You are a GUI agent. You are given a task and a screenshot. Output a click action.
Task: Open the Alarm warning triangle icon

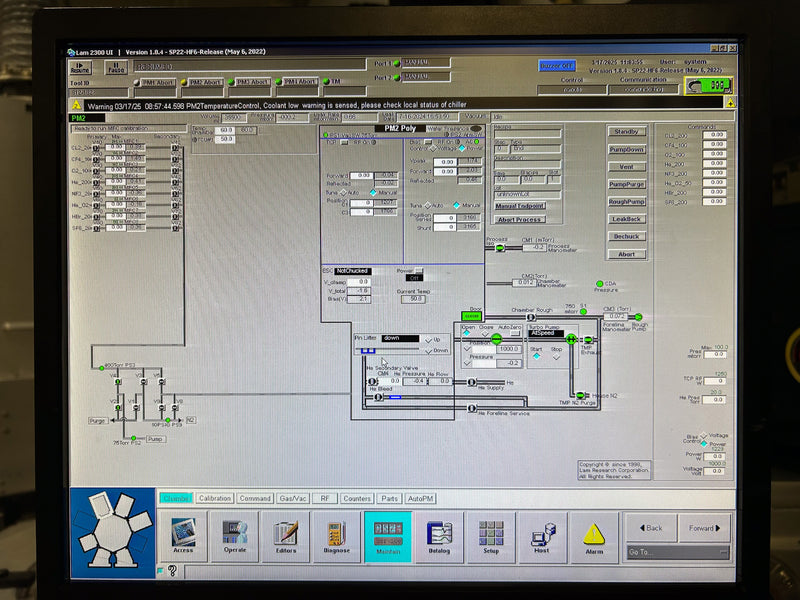(594, 533)
